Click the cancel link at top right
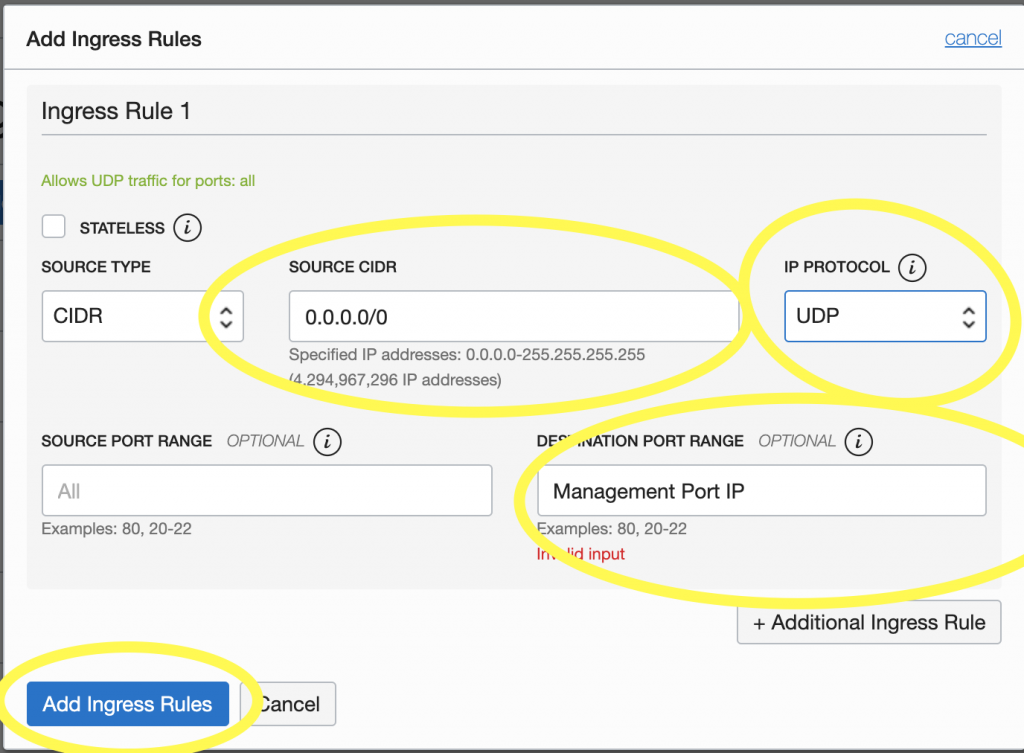Image resolution: width=1024 pixels, height=753 pixels. (x=973, y=38)
